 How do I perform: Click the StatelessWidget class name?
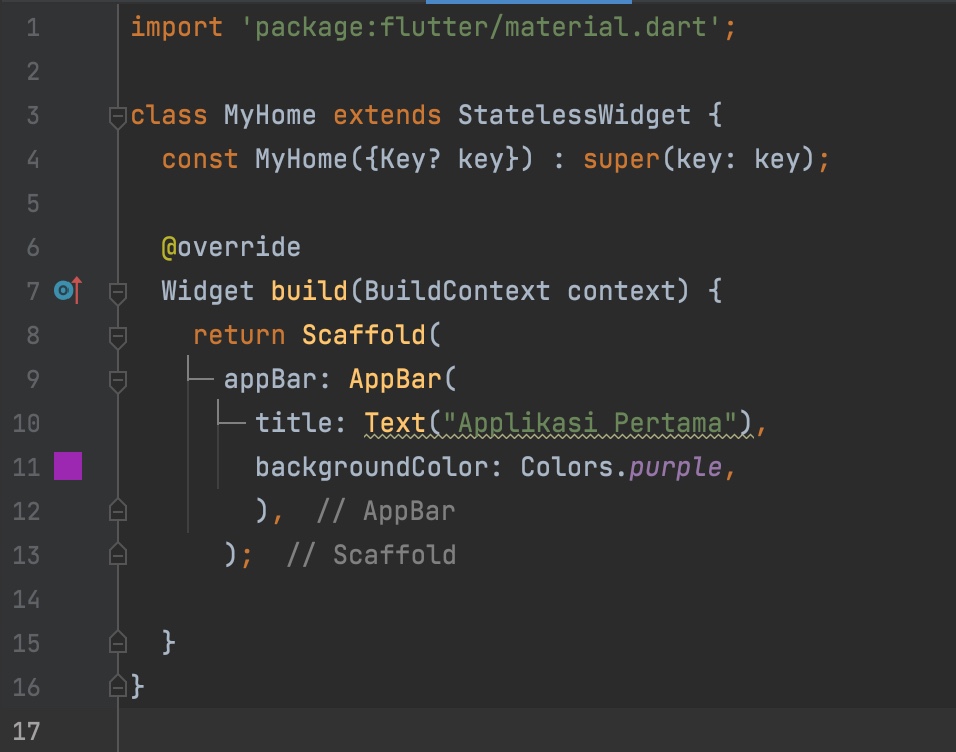click(x=574, y=115)
